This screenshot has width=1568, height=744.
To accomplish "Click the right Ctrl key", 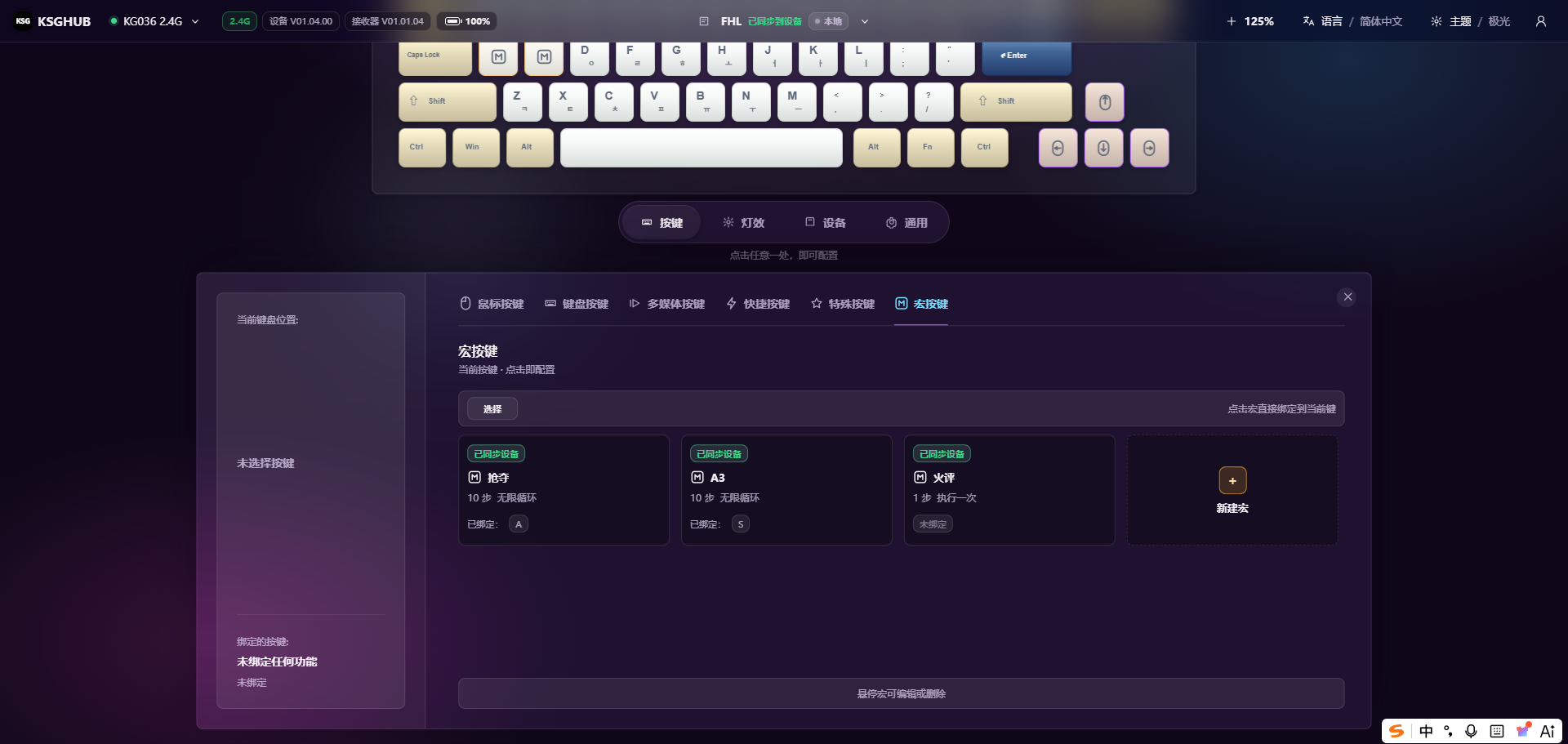I will pyautogui.click(x=985, y=148).
